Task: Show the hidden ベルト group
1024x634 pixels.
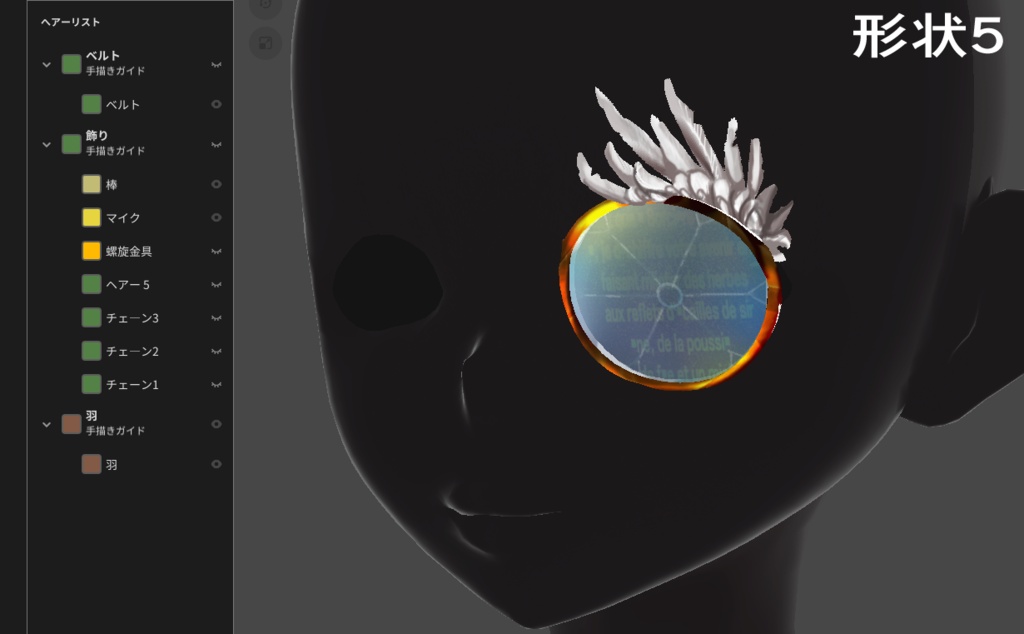Action: (x=216, y=65)
